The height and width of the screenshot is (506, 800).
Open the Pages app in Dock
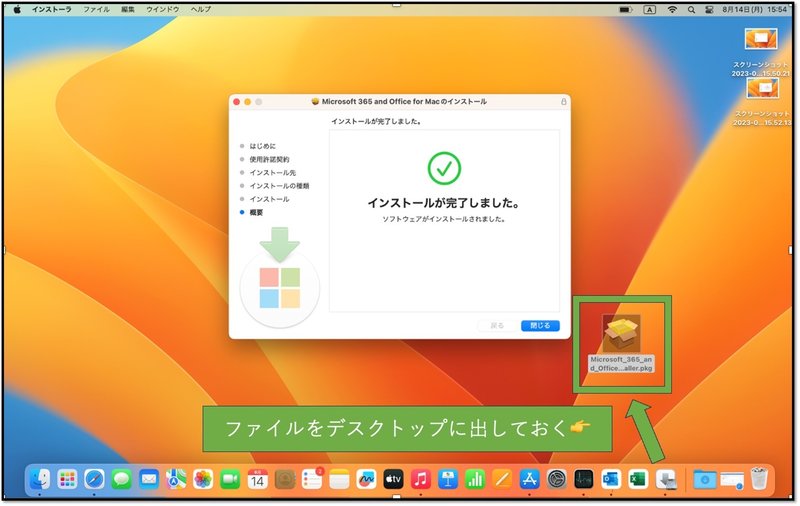point(503,479)
